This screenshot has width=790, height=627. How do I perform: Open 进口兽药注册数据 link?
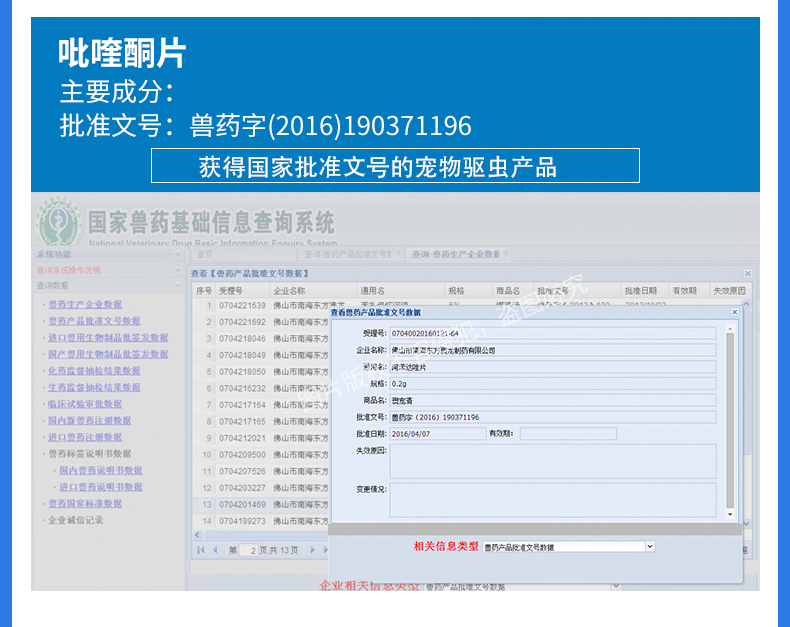click(85, 437)
